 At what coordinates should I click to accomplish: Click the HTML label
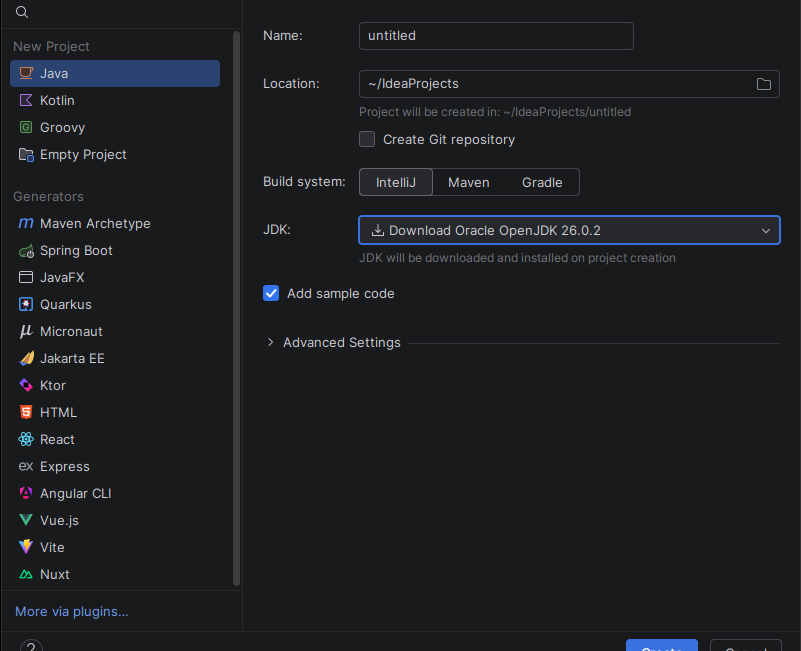58,413
